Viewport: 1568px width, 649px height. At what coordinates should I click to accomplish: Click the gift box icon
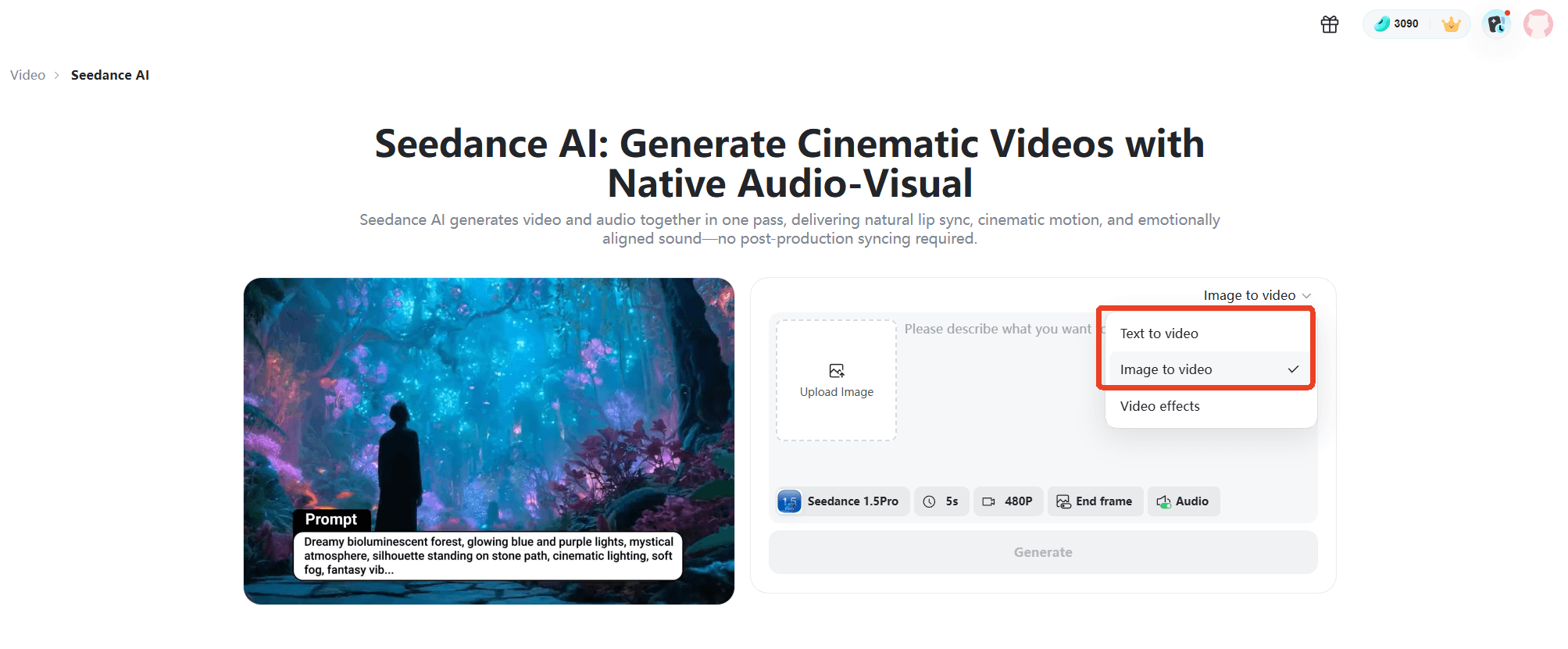point(1329,24)
